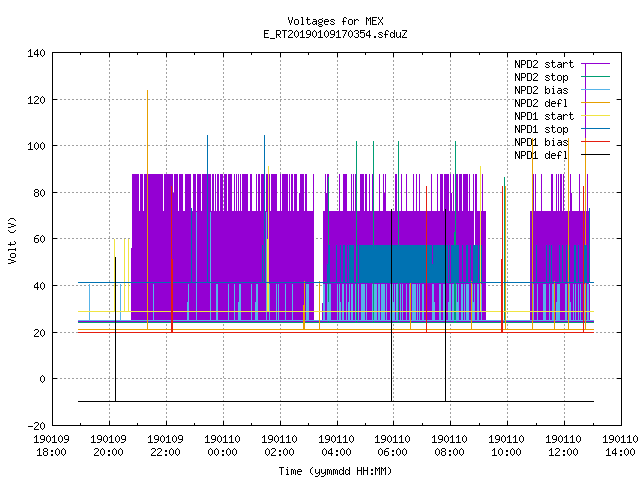Click the y-axis label 'Volt (V)'
640x480 pixels.
(x=13, y=240)
